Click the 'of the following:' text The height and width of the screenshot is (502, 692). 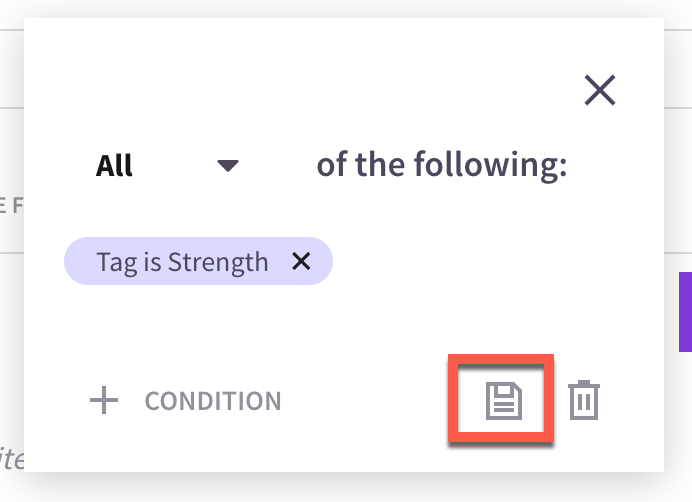point(442,165)
